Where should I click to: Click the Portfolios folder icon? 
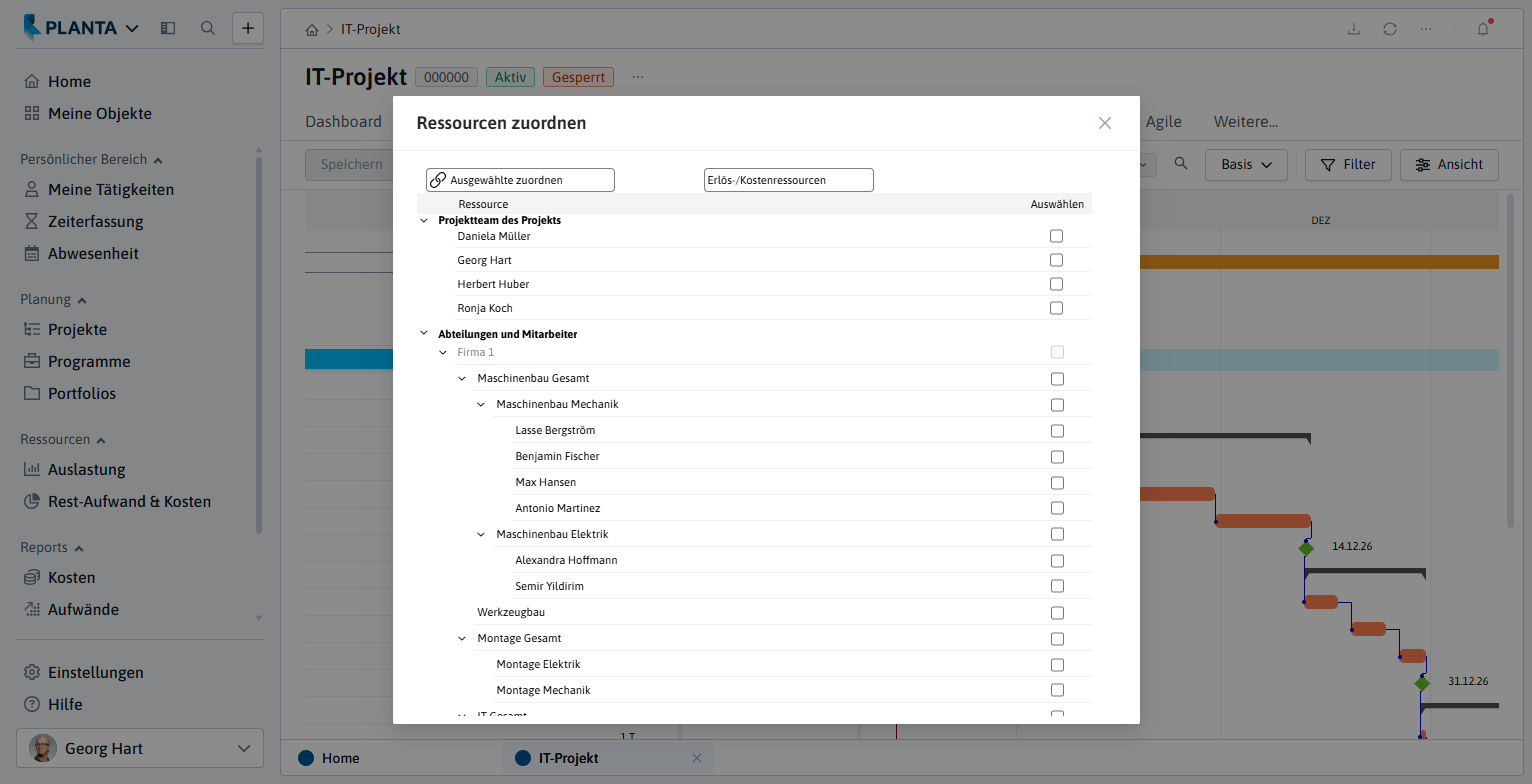(32, 394)
